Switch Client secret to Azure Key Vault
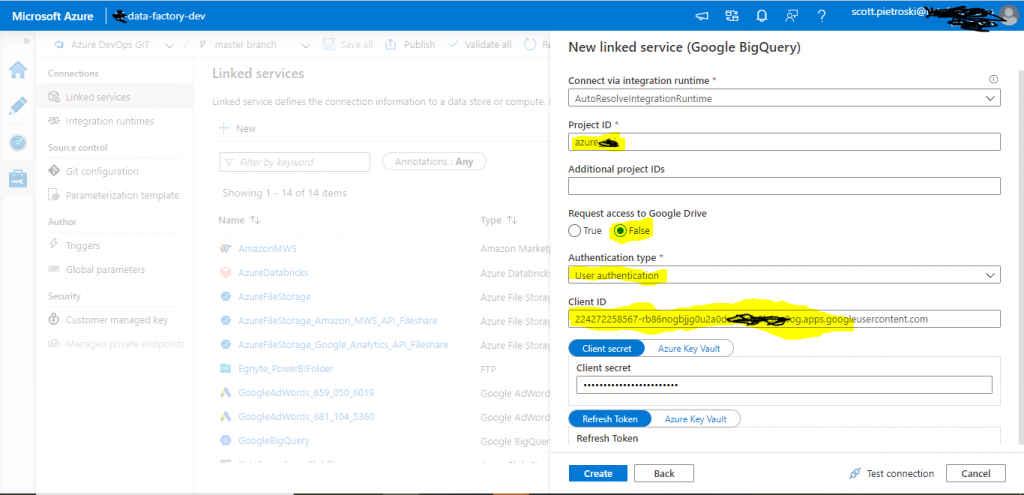Screen dimensions: 1024x495 (689, 348)
